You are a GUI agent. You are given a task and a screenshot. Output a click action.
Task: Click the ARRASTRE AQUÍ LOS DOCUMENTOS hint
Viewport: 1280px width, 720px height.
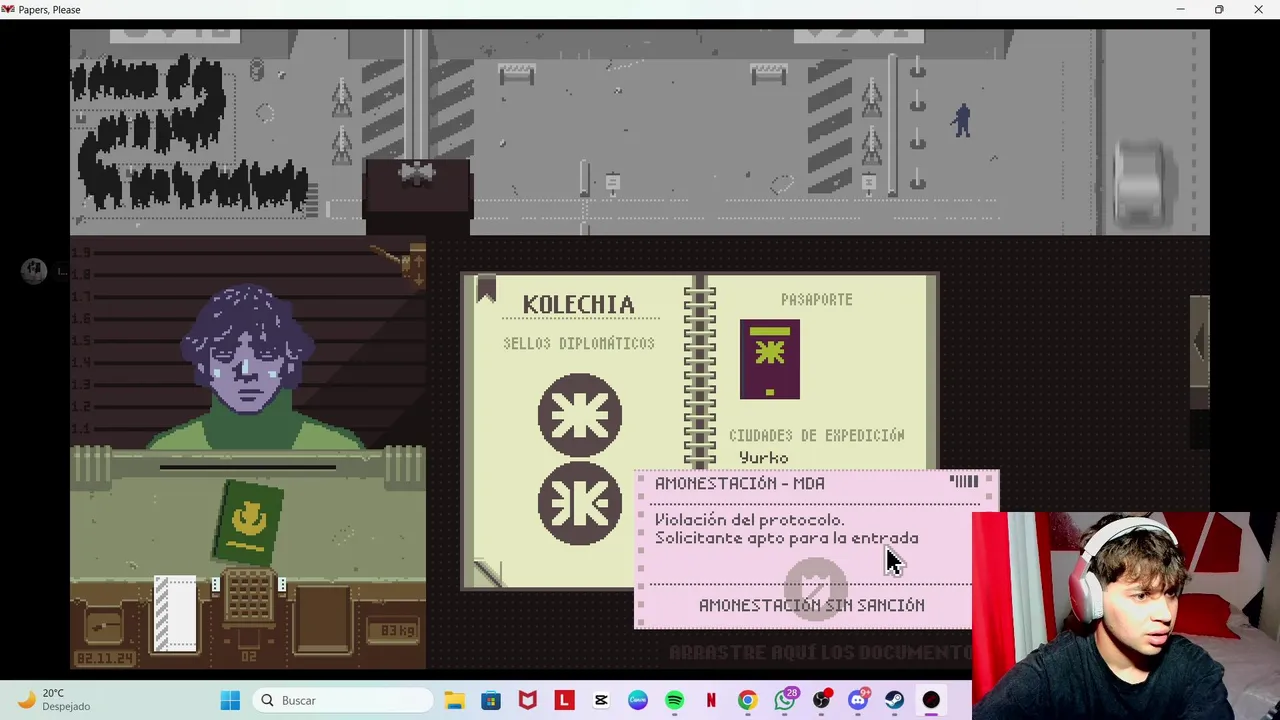coord(820,653)
